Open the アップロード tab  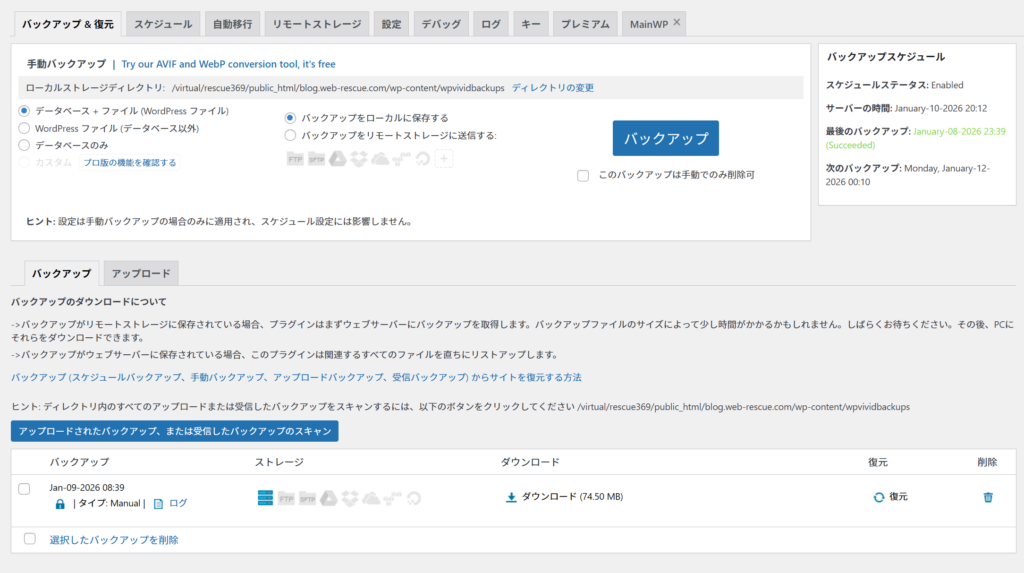140,273
